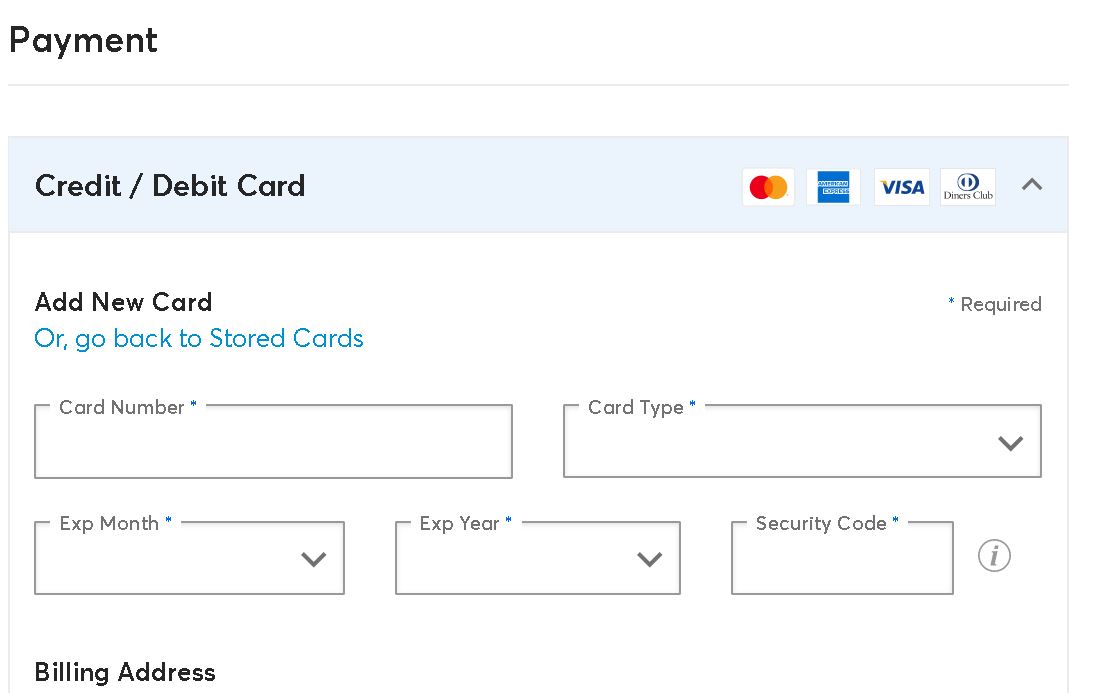
Task: Click the Visa logo icon
Action: point(901,187)
